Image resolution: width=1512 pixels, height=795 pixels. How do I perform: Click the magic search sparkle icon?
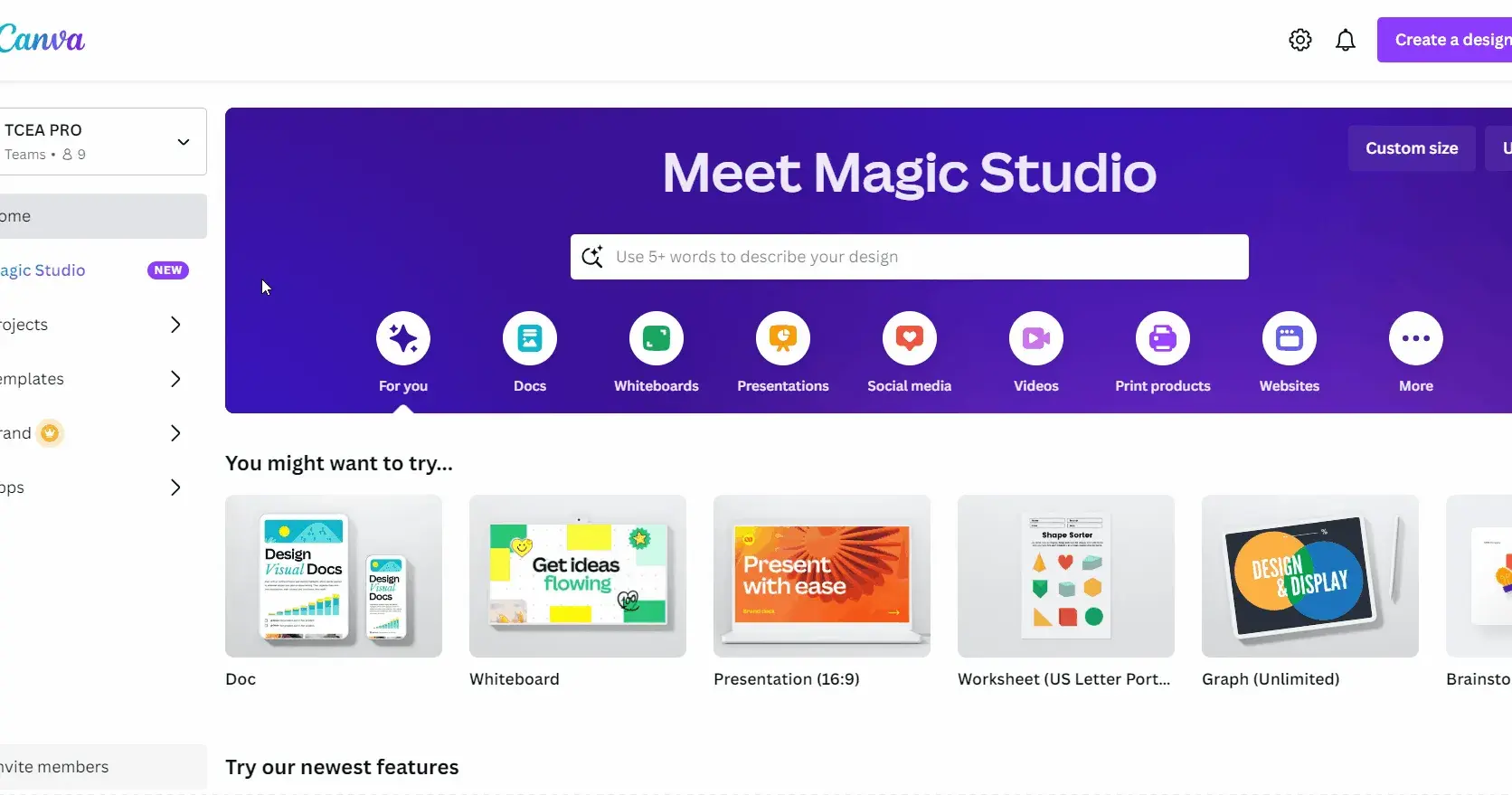592,257
